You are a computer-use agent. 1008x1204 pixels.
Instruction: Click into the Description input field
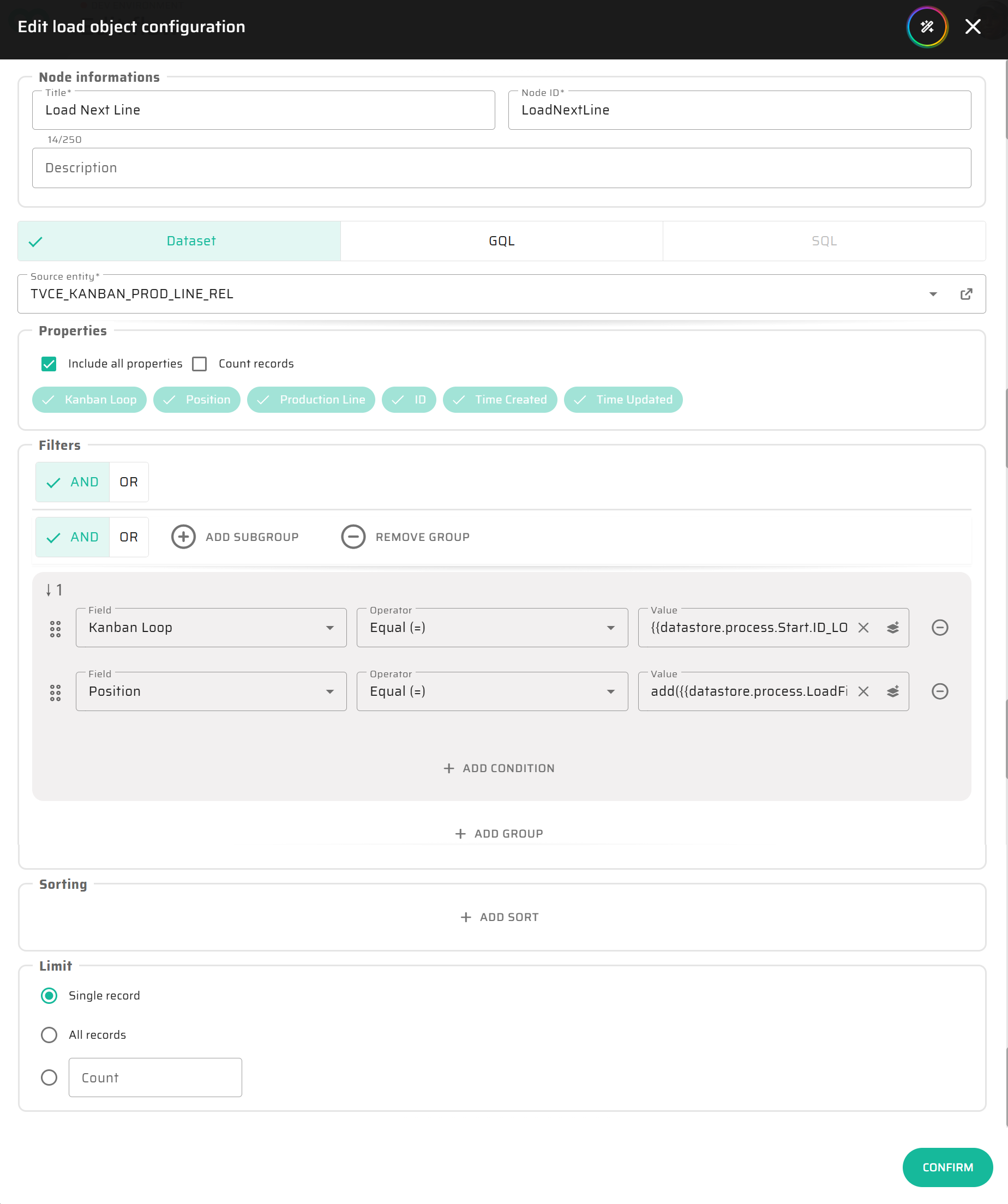click(x=501, y=168)
